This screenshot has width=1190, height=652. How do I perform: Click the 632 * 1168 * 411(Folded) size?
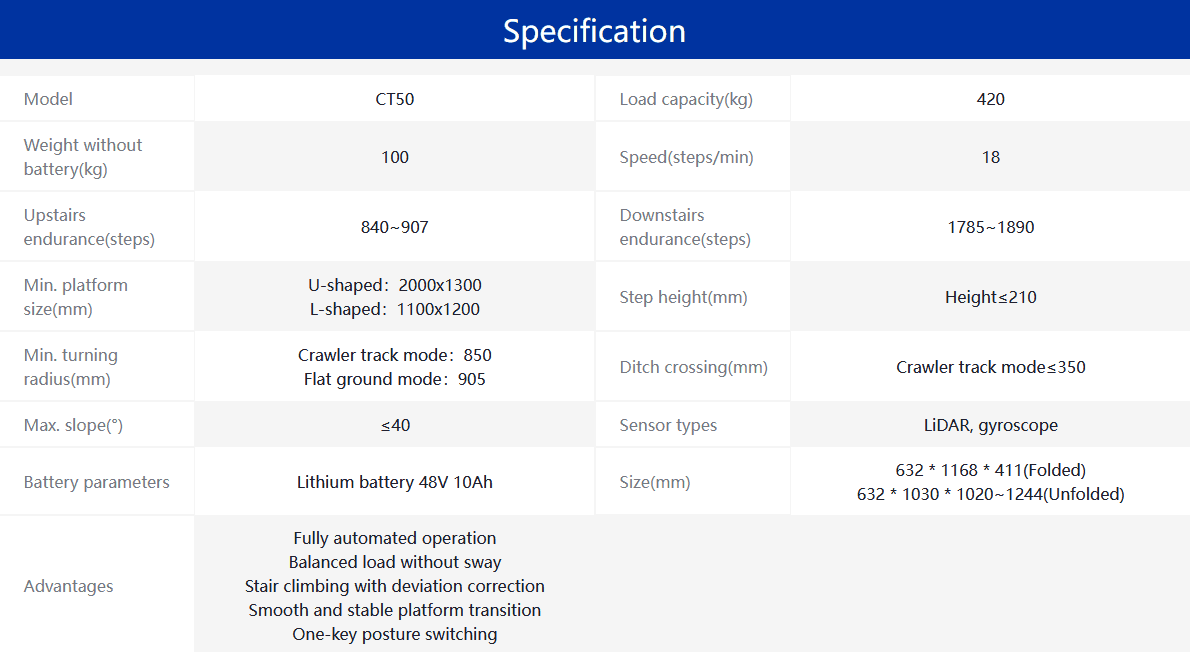click(x=990, y=470)
